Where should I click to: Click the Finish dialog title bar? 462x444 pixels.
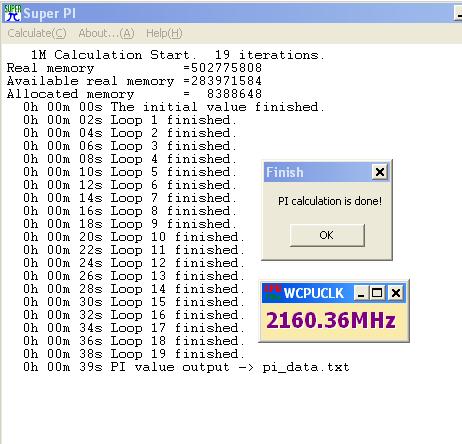point(326,172)
